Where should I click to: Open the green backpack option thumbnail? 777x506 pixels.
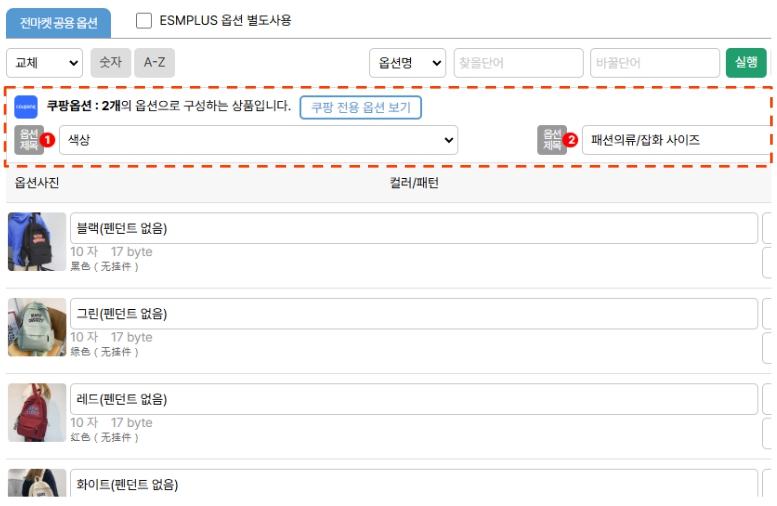[37, 327]
